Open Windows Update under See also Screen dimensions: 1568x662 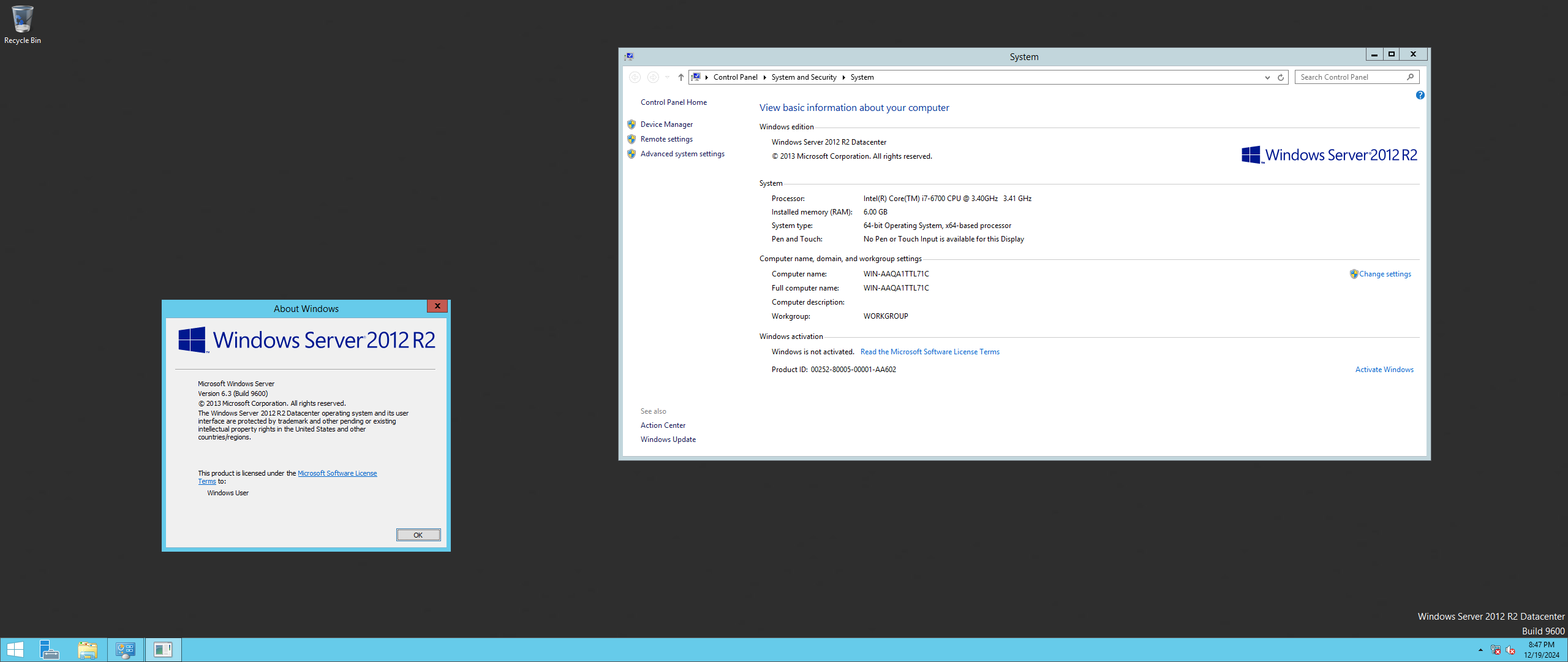coord(668,439)
